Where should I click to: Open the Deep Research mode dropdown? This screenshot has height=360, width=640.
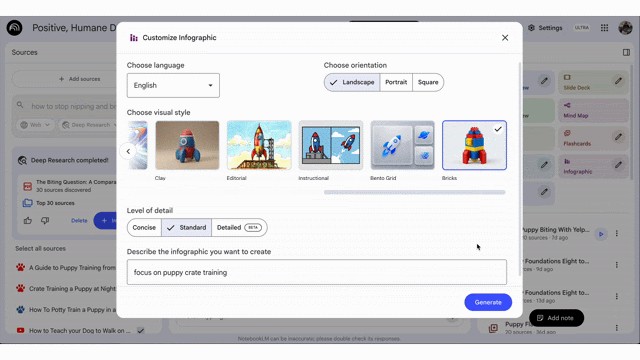(x=88, y=125)
